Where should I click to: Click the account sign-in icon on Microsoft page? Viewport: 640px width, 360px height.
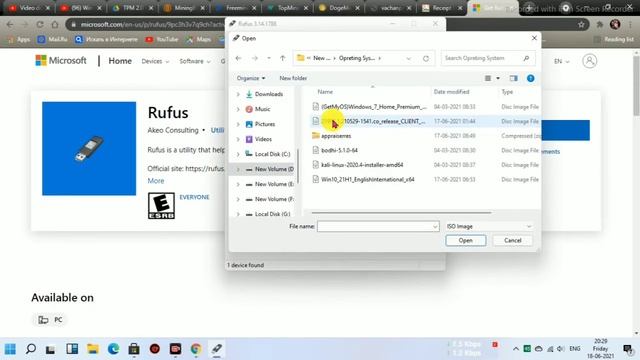click(x=589, y=61)
